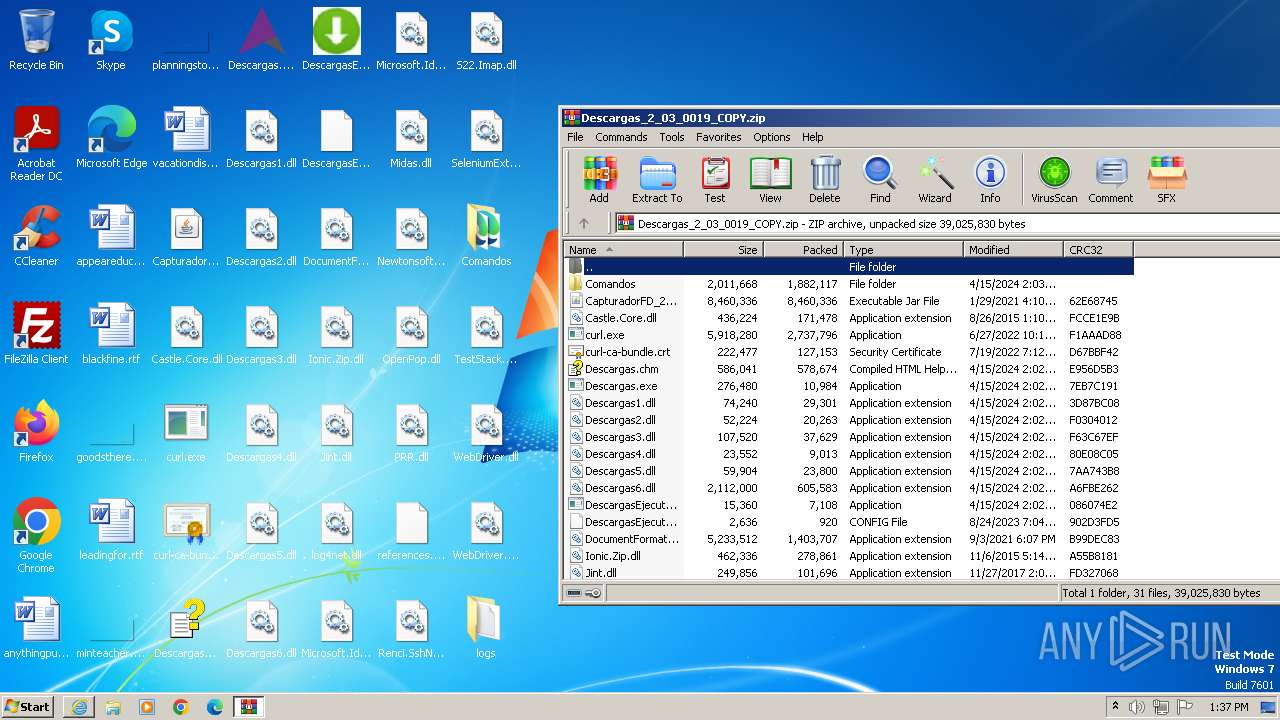Viewport: 1280px width, 720px height.
Task: Select Descargas6.dll in archive list
Action: pyautogui.click(x=850, y=488)
